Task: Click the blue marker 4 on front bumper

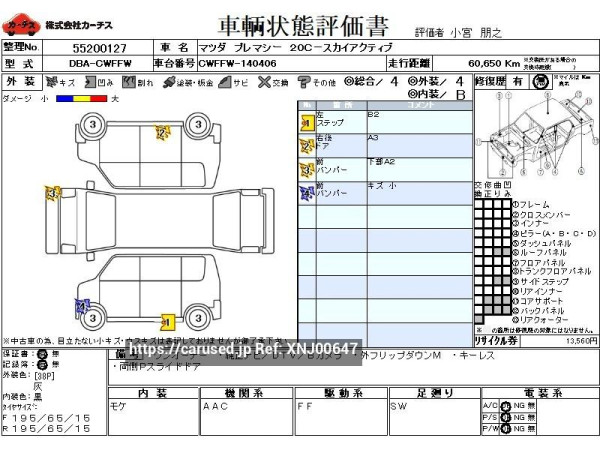Action: pos(81,305)
